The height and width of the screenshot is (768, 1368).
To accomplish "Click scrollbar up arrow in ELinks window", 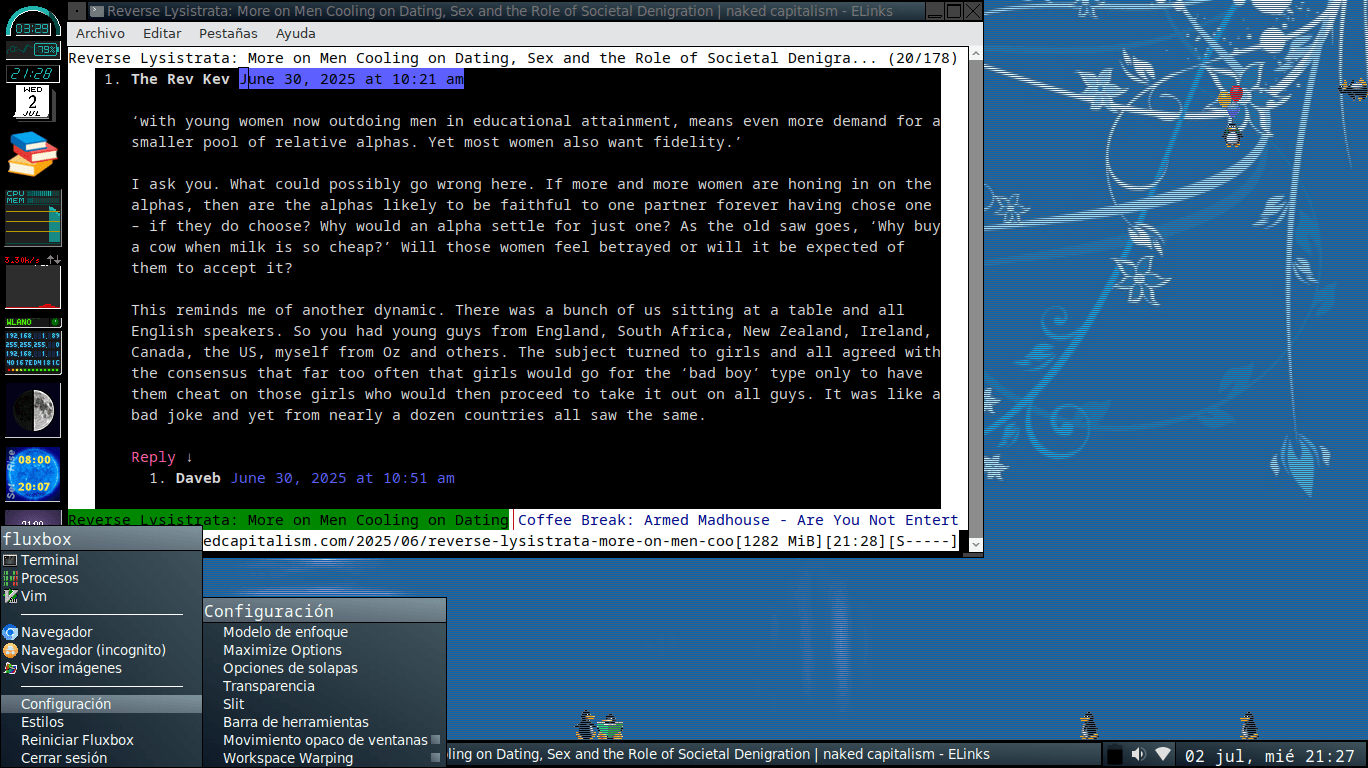I will coord(975,54).
